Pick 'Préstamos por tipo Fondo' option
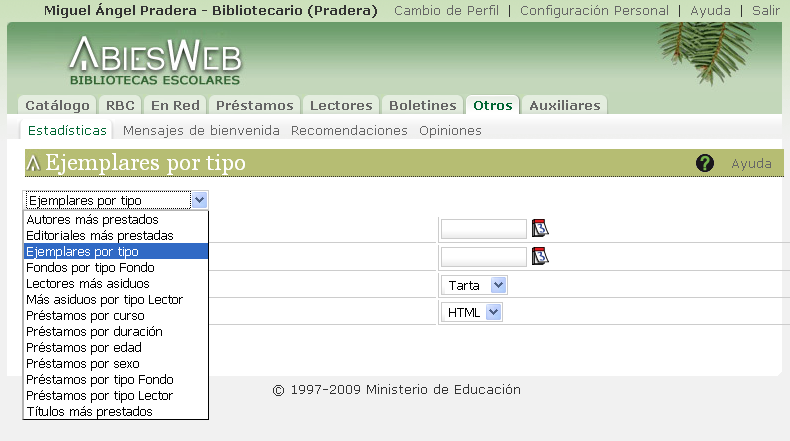 click(x=116, y=380)
